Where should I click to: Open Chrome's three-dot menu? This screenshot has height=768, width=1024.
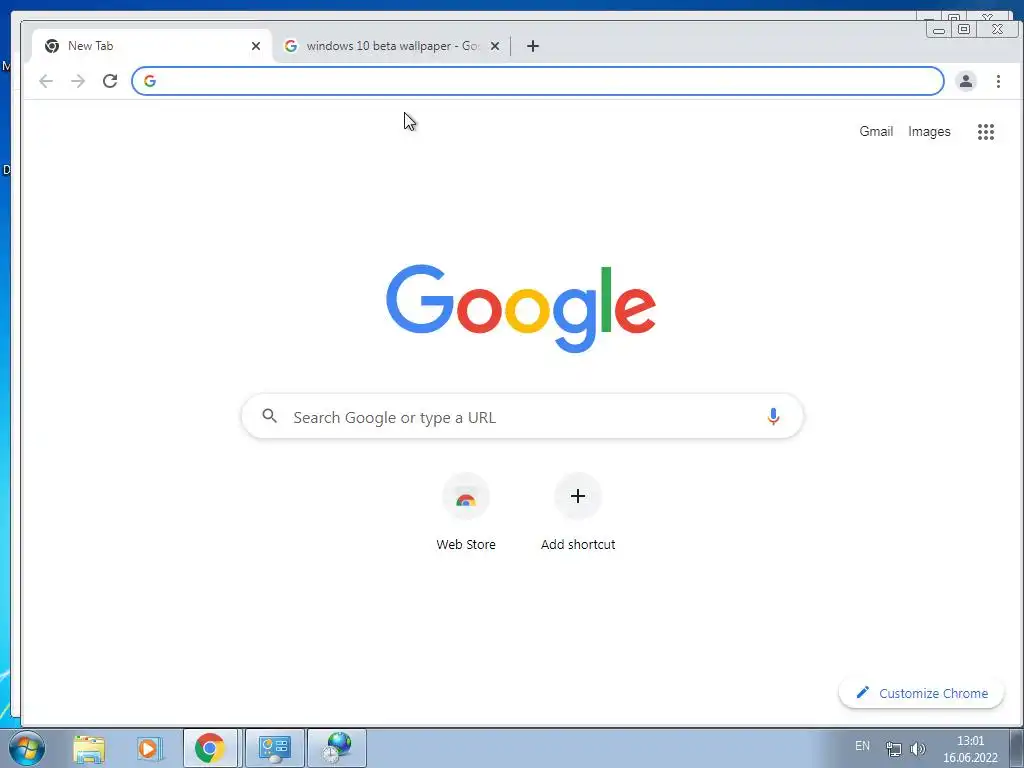coord(998,81)
